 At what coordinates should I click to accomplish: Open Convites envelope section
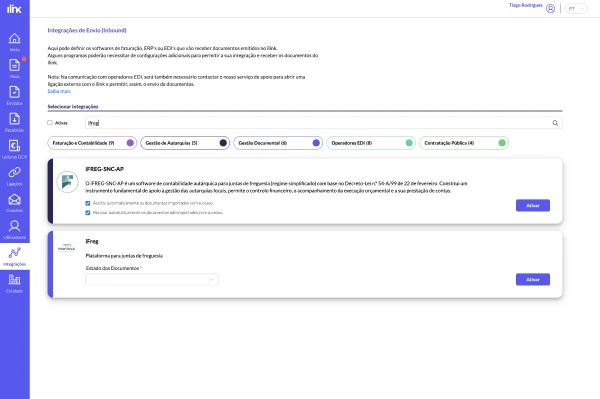click(15, 203)
